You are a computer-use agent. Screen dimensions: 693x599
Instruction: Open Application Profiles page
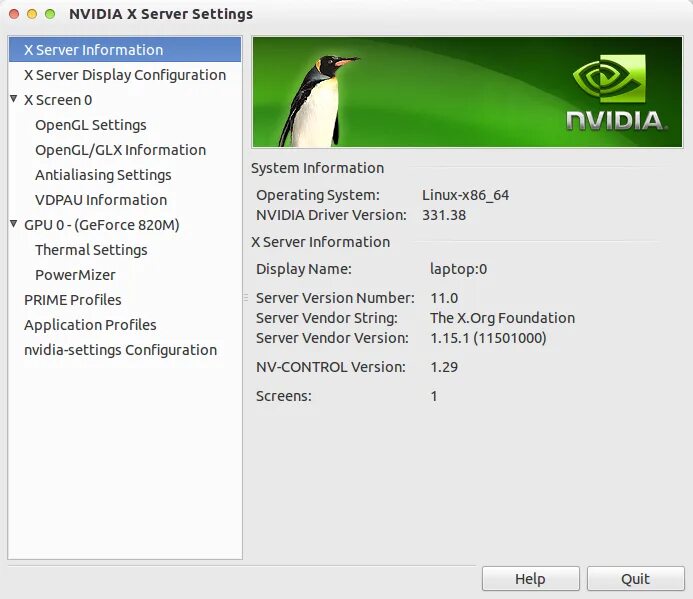[90, 325]
